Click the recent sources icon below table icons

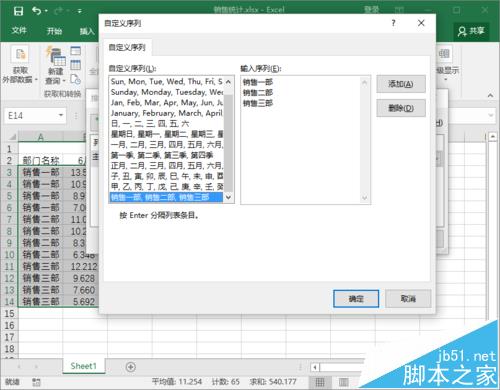click(76, 79)
